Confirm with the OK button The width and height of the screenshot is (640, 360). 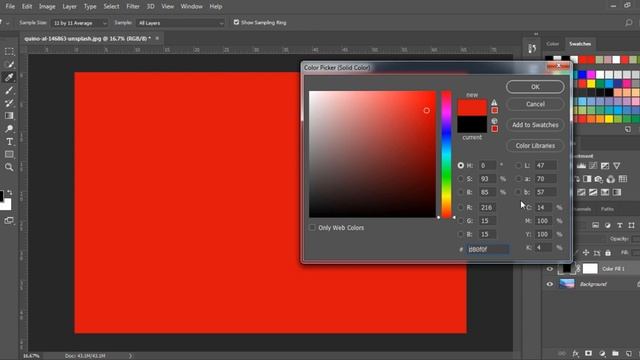point(535,87)
